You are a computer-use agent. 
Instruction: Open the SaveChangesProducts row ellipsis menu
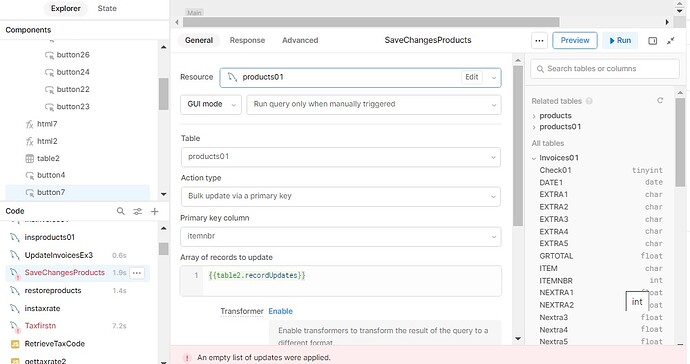click(x=137, y=273)
